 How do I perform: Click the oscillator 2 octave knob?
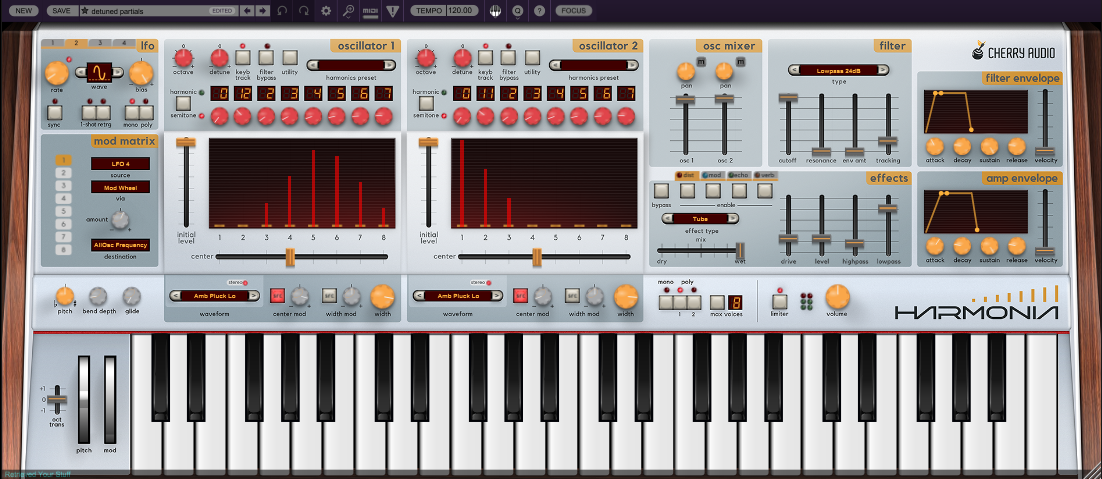[425, 58]
